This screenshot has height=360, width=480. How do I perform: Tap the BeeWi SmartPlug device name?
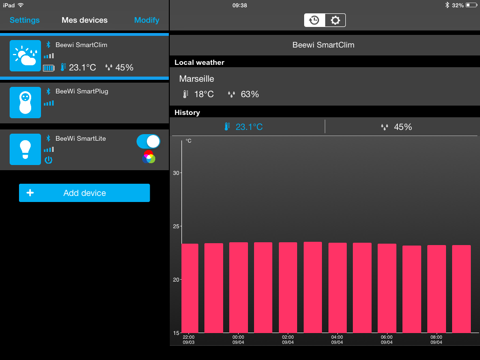click(x=82, y=91)
